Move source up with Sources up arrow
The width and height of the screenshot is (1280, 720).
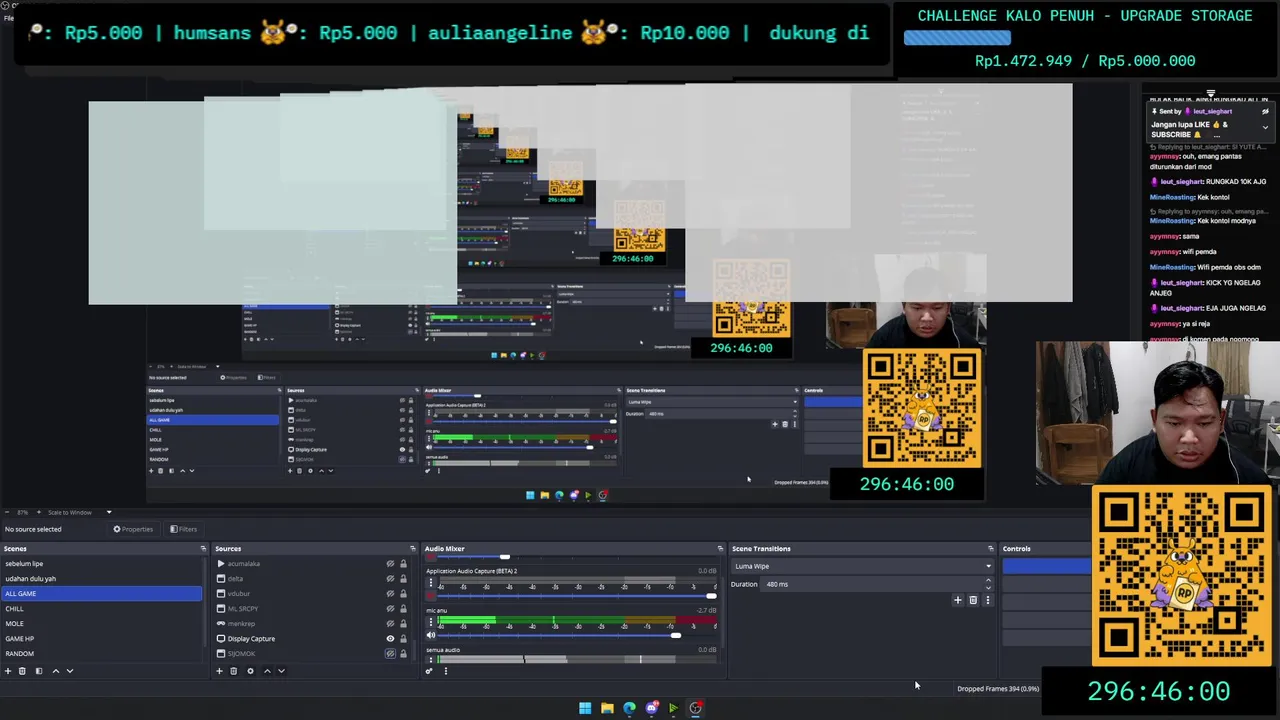pos(267,671)
